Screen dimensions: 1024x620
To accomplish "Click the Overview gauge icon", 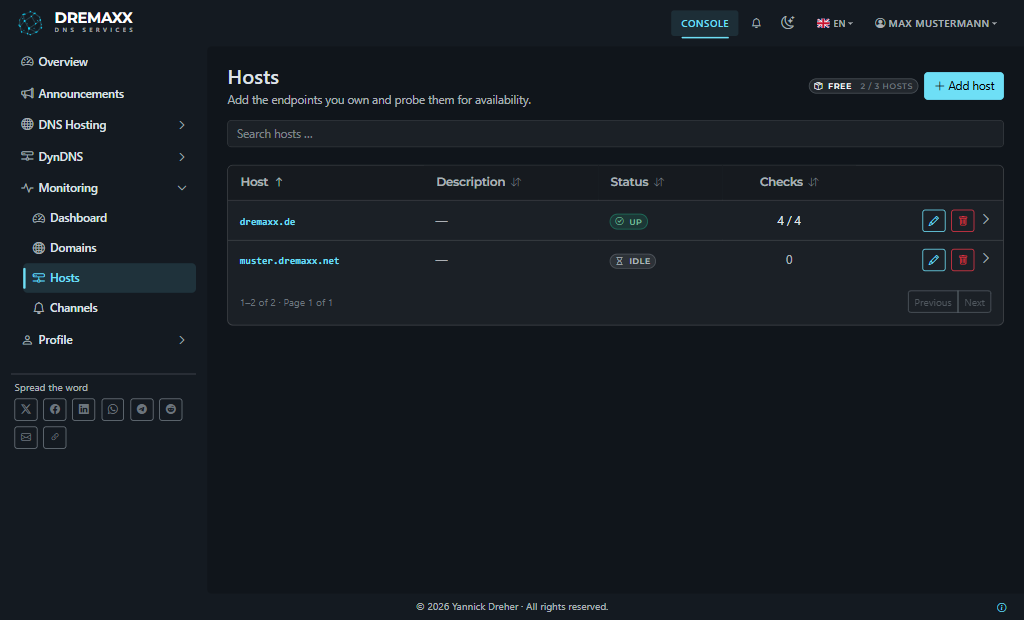I will [27, 61].
